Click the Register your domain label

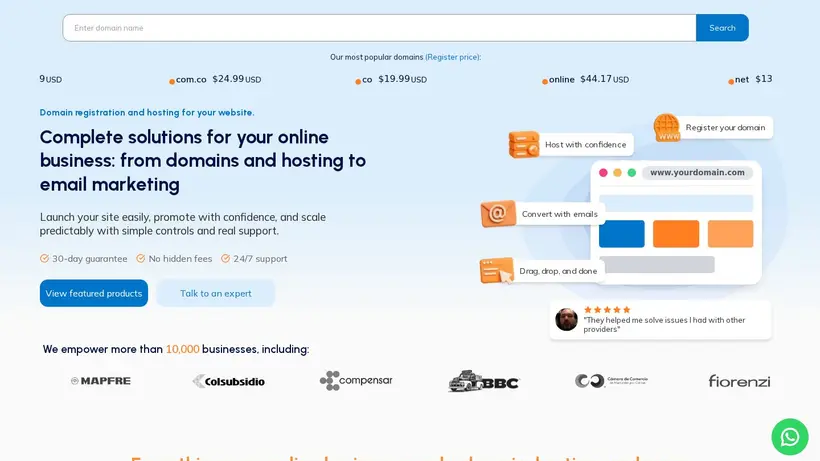coord(725,128)
